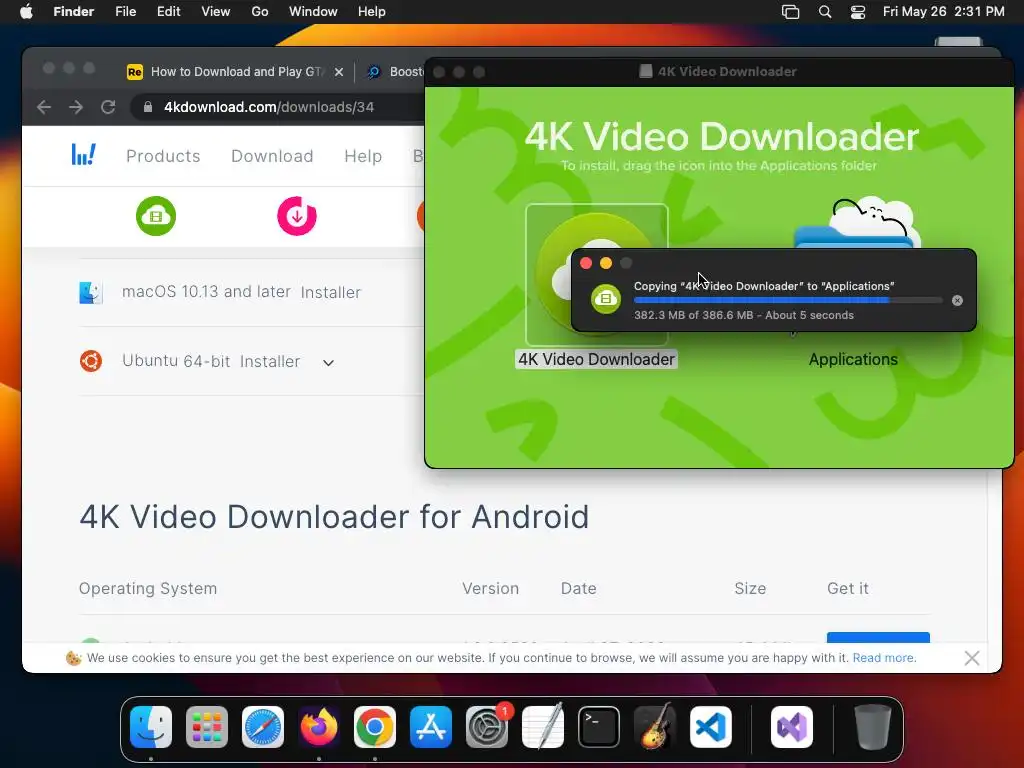Open the Go menu
The height and width of the screenshot is (768, 1024).
tap(260, 12)
